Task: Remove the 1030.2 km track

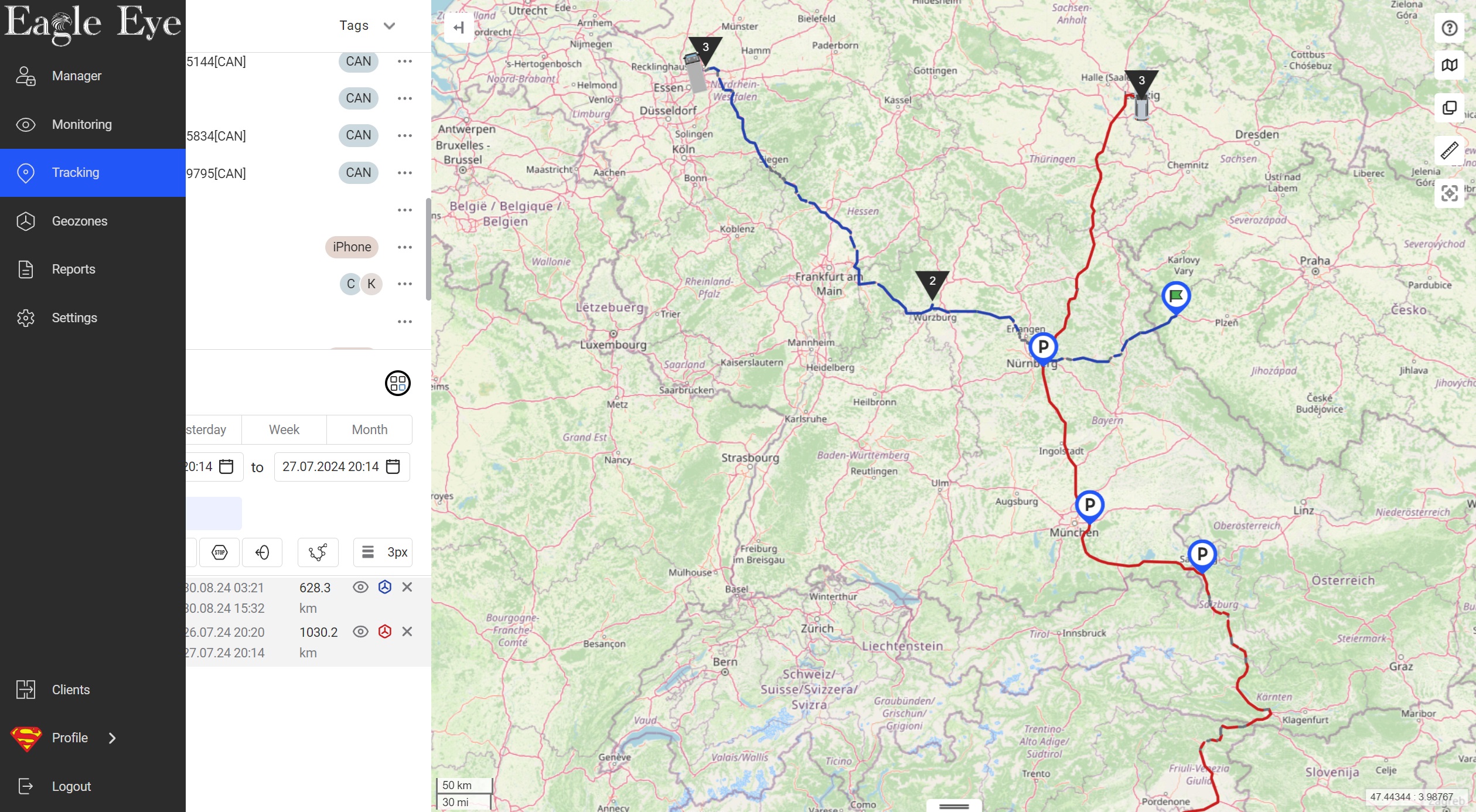Action: click(x=407, y=632)
